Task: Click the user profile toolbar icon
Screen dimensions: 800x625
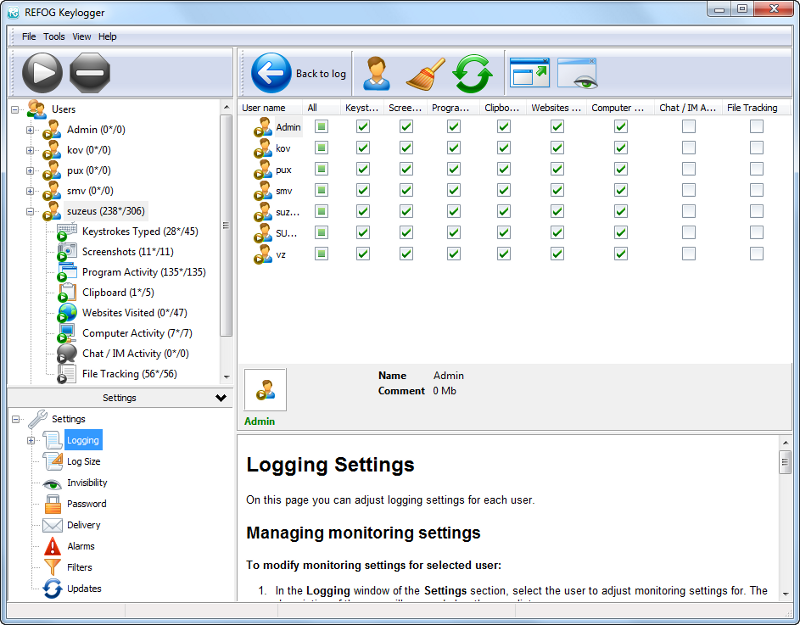Action: click(377, 74)
